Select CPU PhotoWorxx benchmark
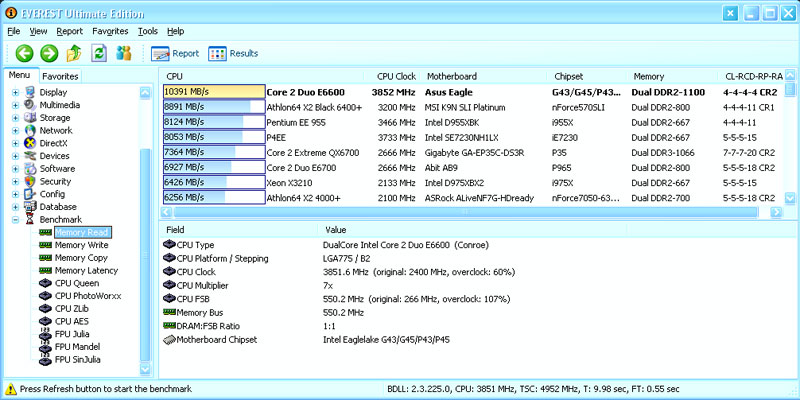The width and height of the screenshot is (800, 400). [x=88, y=296]
